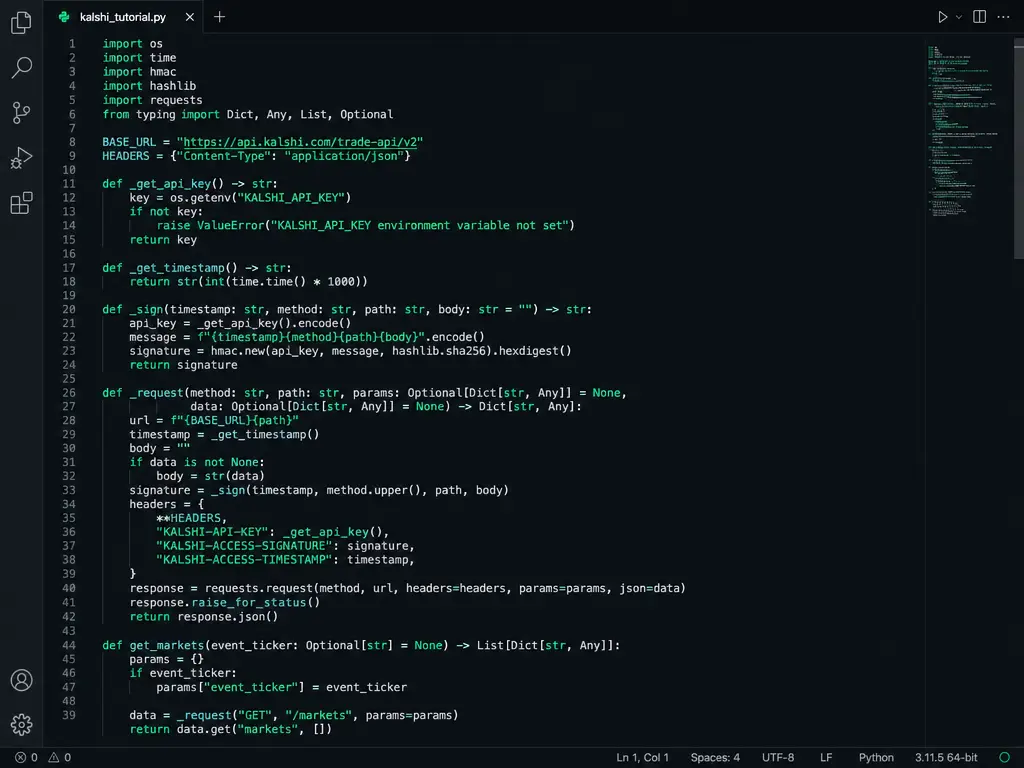Click '"/markets"' string in request call
Image resolution: width=1024 pixels, height=768 pixels.
[x=321, y=715]
